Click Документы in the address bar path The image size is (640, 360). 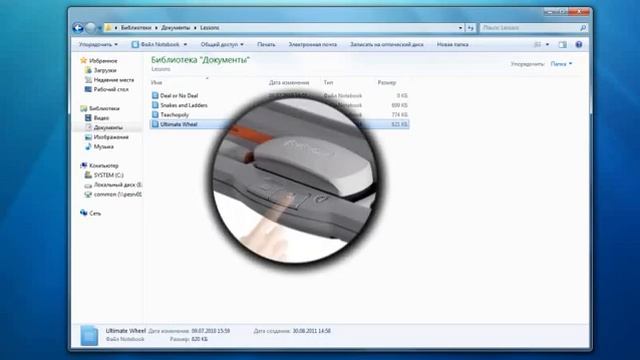[x=176, y=28]
